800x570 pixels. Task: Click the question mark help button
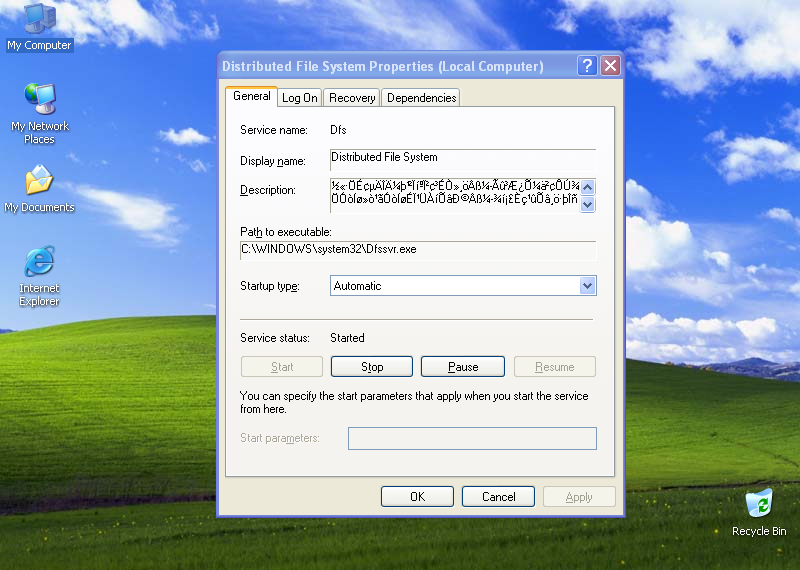[587, 66]
